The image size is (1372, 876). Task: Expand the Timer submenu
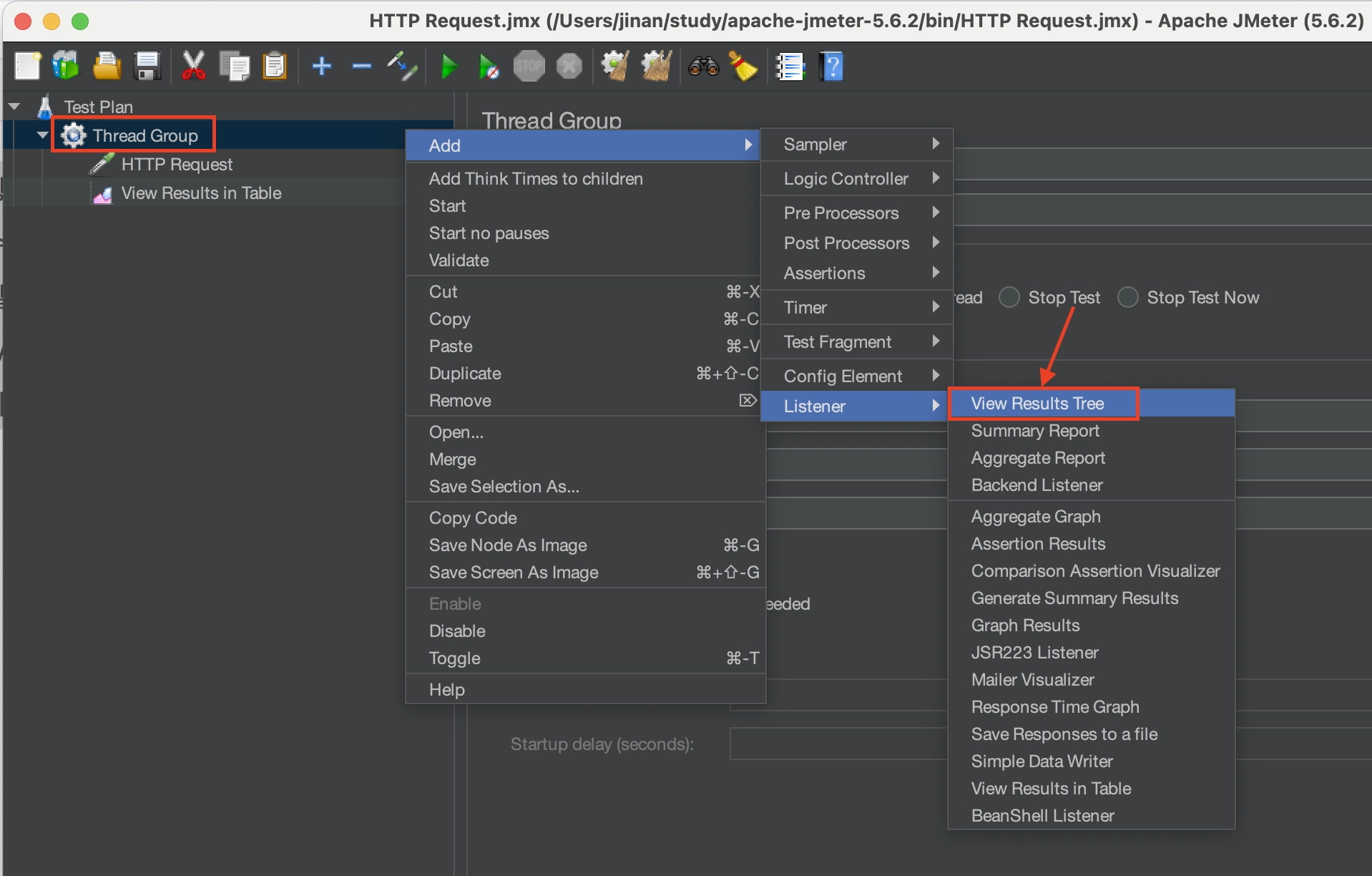point(856,307)
